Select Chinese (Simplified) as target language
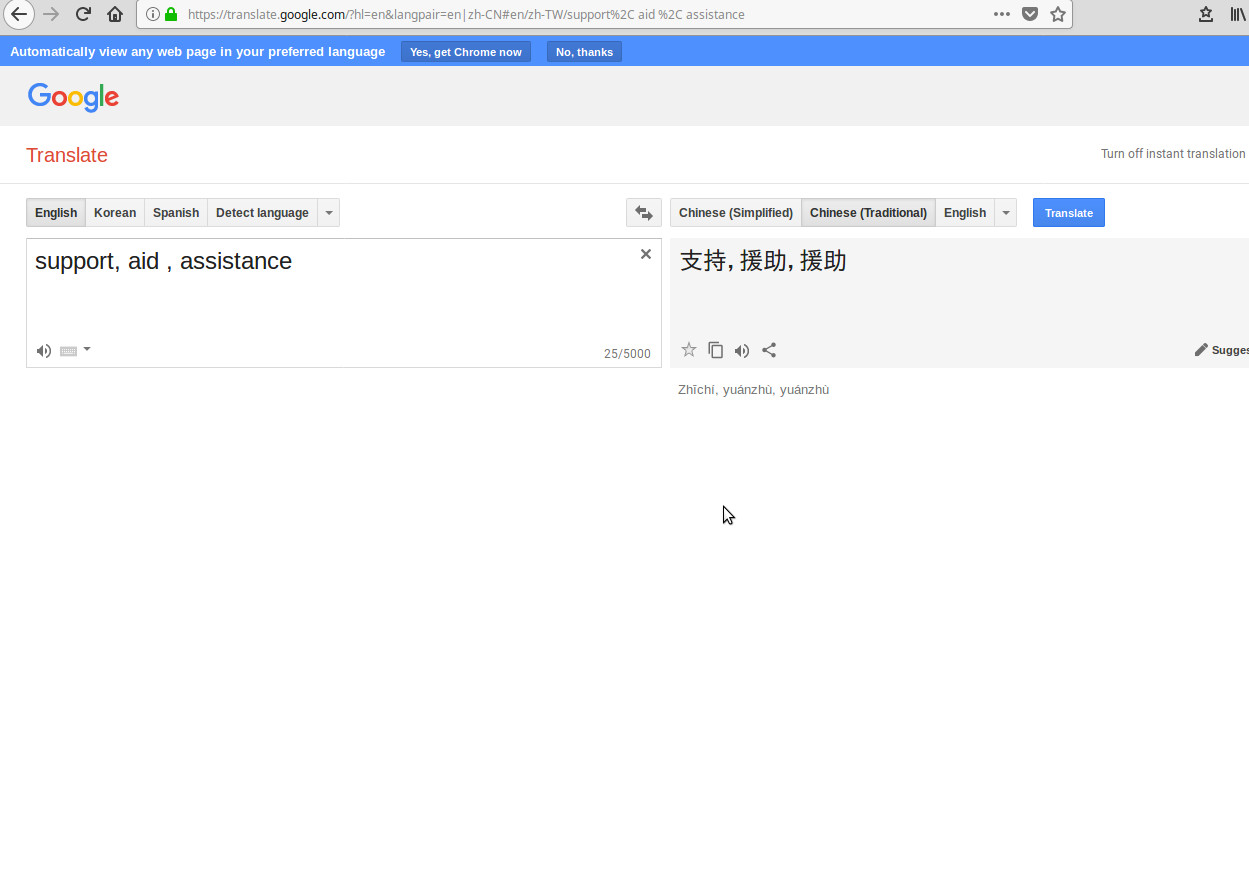The image size is (1249, 882). click(735, 213)
